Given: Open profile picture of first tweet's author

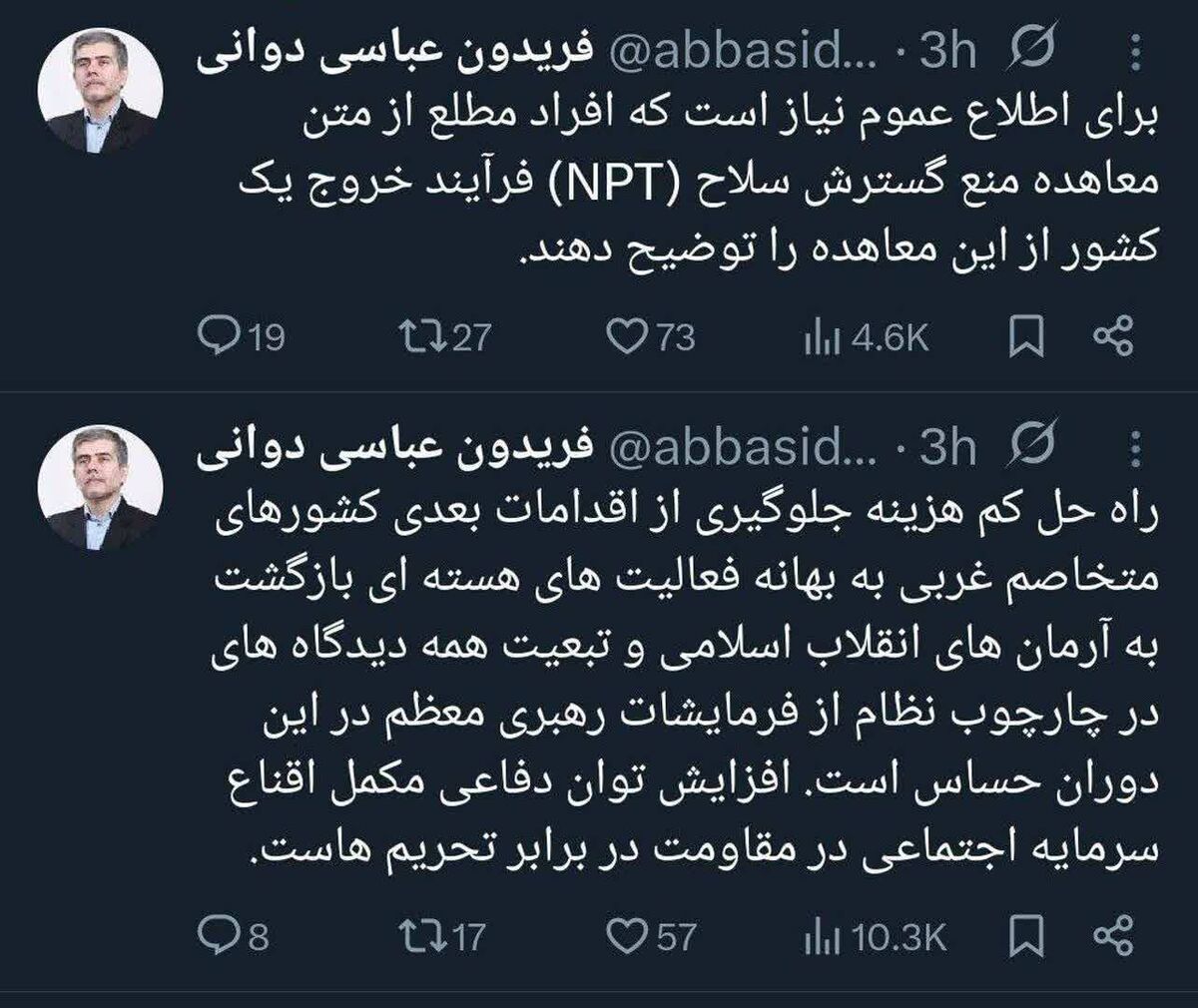Looking at the screenshot, I should coord(99,92).
